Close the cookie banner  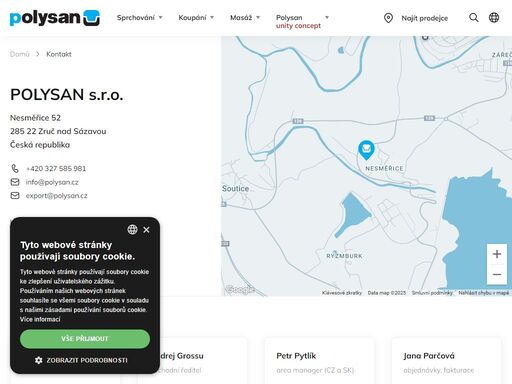[146, 230]
